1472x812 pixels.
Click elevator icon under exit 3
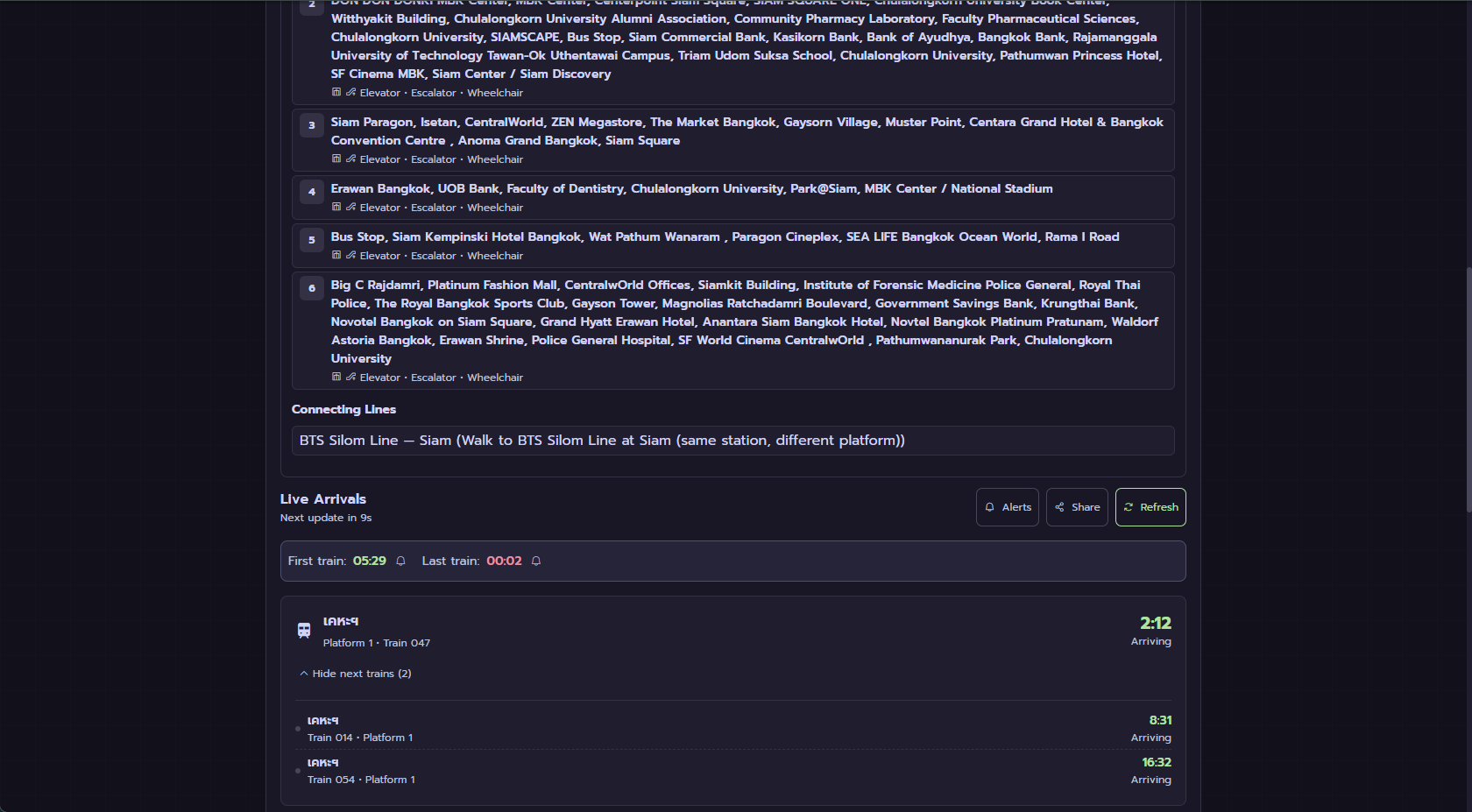(336, 159)
